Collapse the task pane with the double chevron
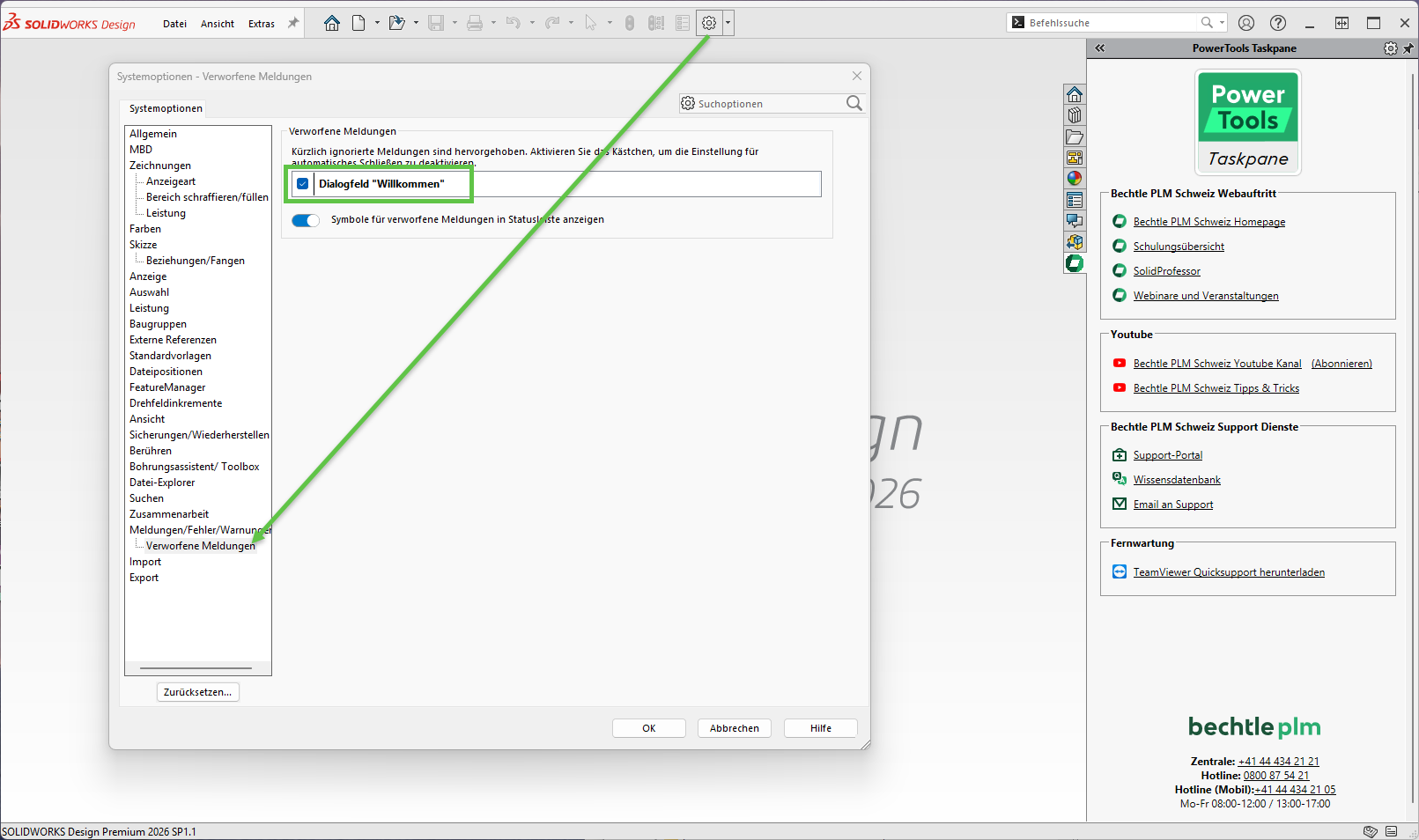Screen dimensions: 1419x840 [1100, 48]
